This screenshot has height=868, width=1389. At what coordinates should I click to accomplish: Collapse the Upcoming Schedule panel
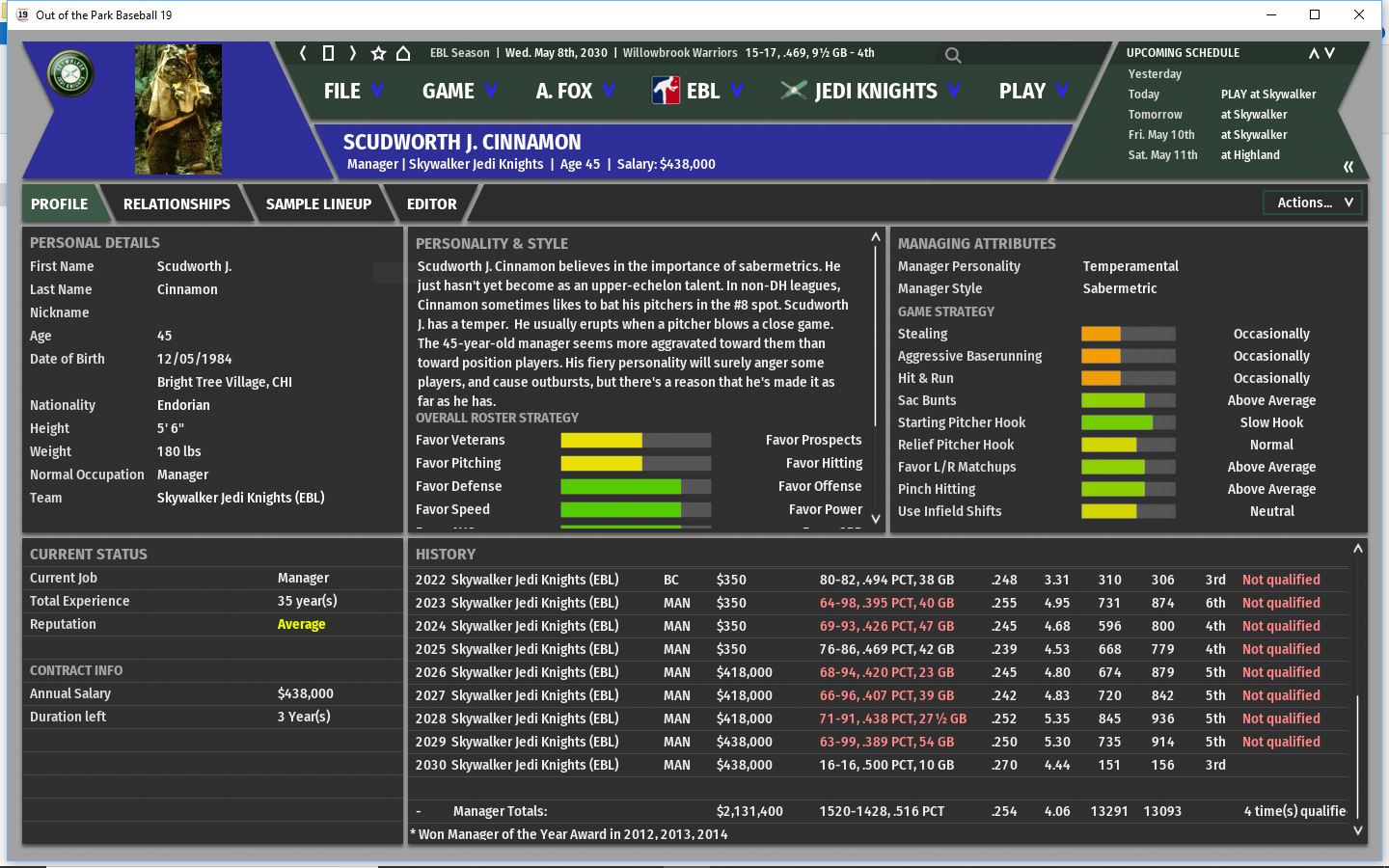click(1348, 167)
